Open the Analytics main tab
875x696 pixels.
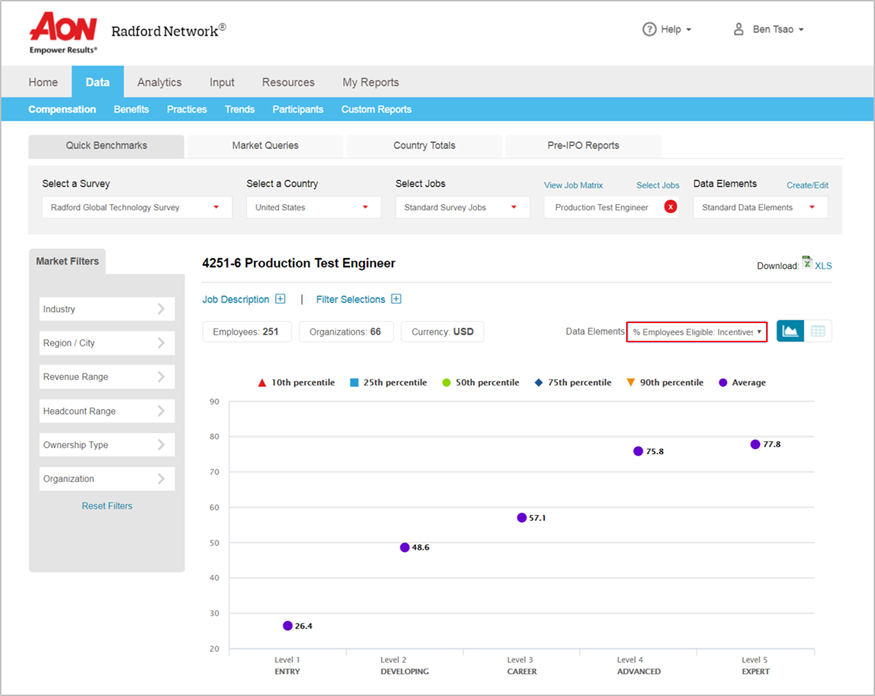click(x=159, y=83)
